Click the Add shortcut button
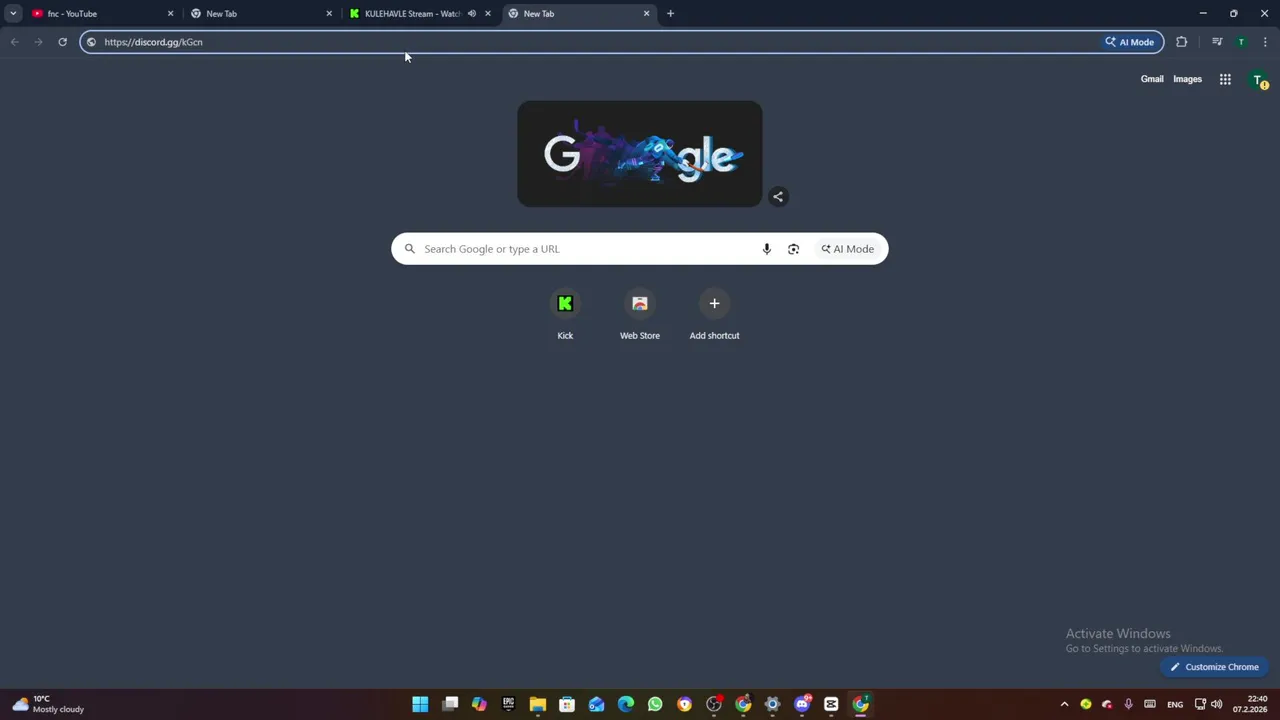Screen dimensions: 1280x720 pos(714,314)
